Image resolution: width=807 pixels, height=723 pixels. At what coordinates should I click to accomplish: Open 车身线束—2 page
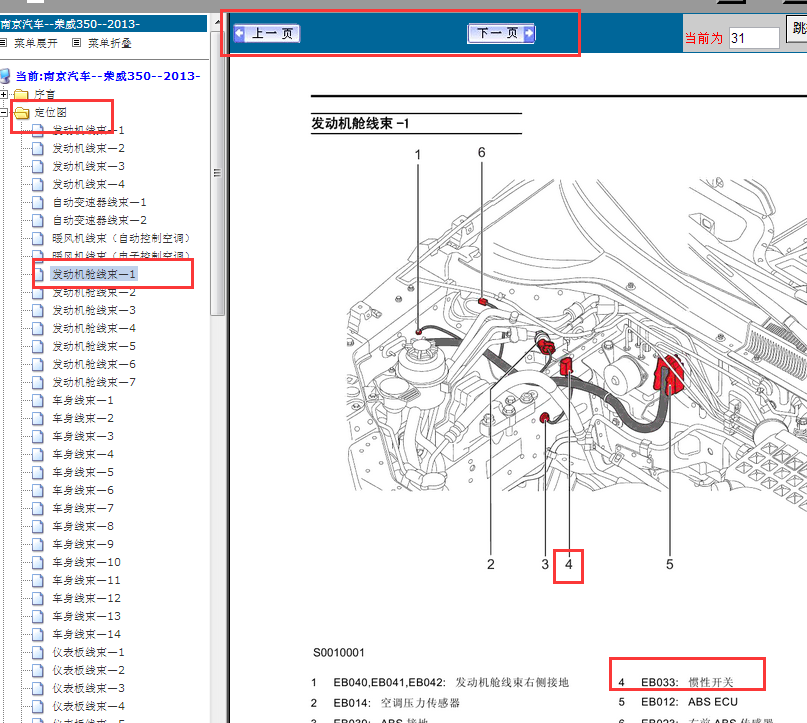click(x=83, y=418)
